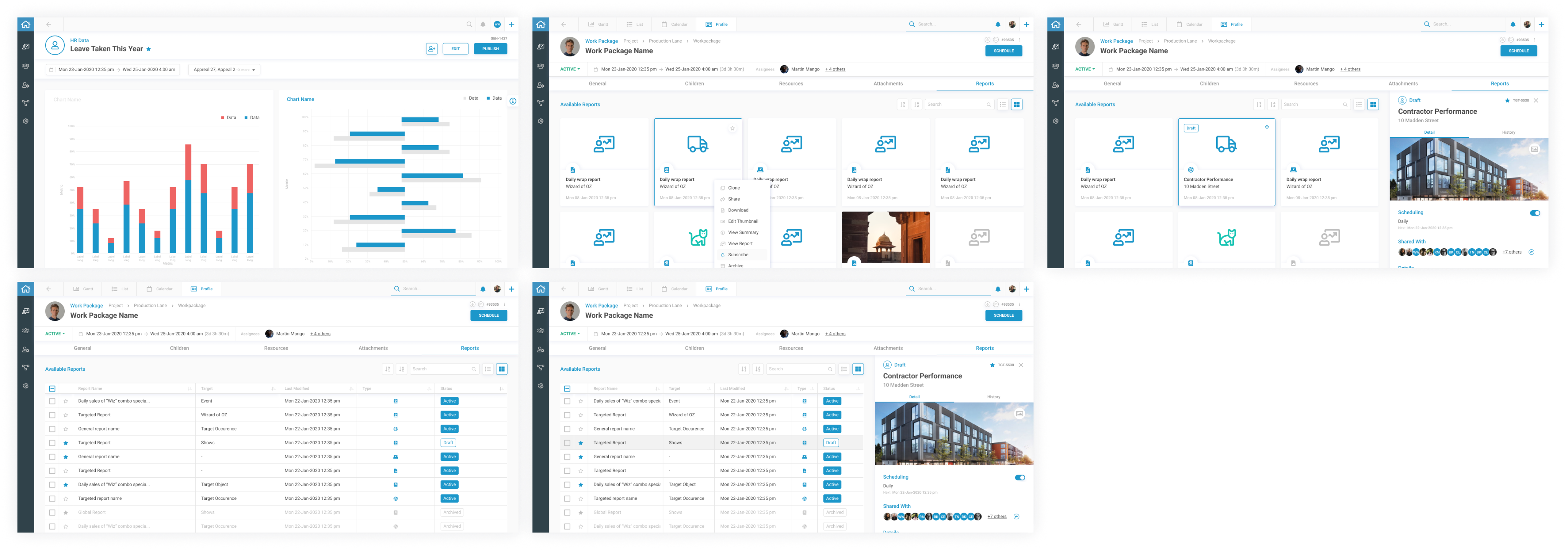Screen dimensions: 1568x550
Task: Click the plus icon next to WW avatar
Action: 511,25
